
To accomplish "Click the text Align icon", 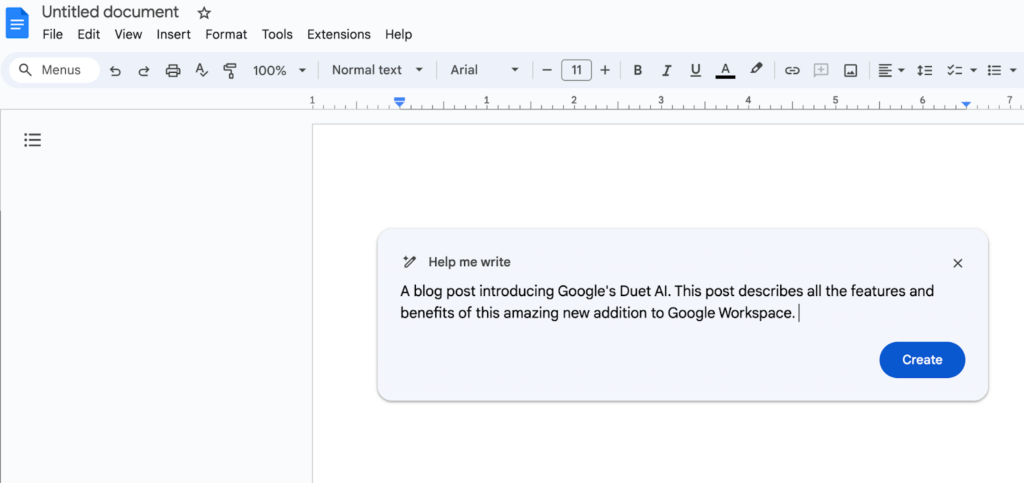I will click(885, 70).
